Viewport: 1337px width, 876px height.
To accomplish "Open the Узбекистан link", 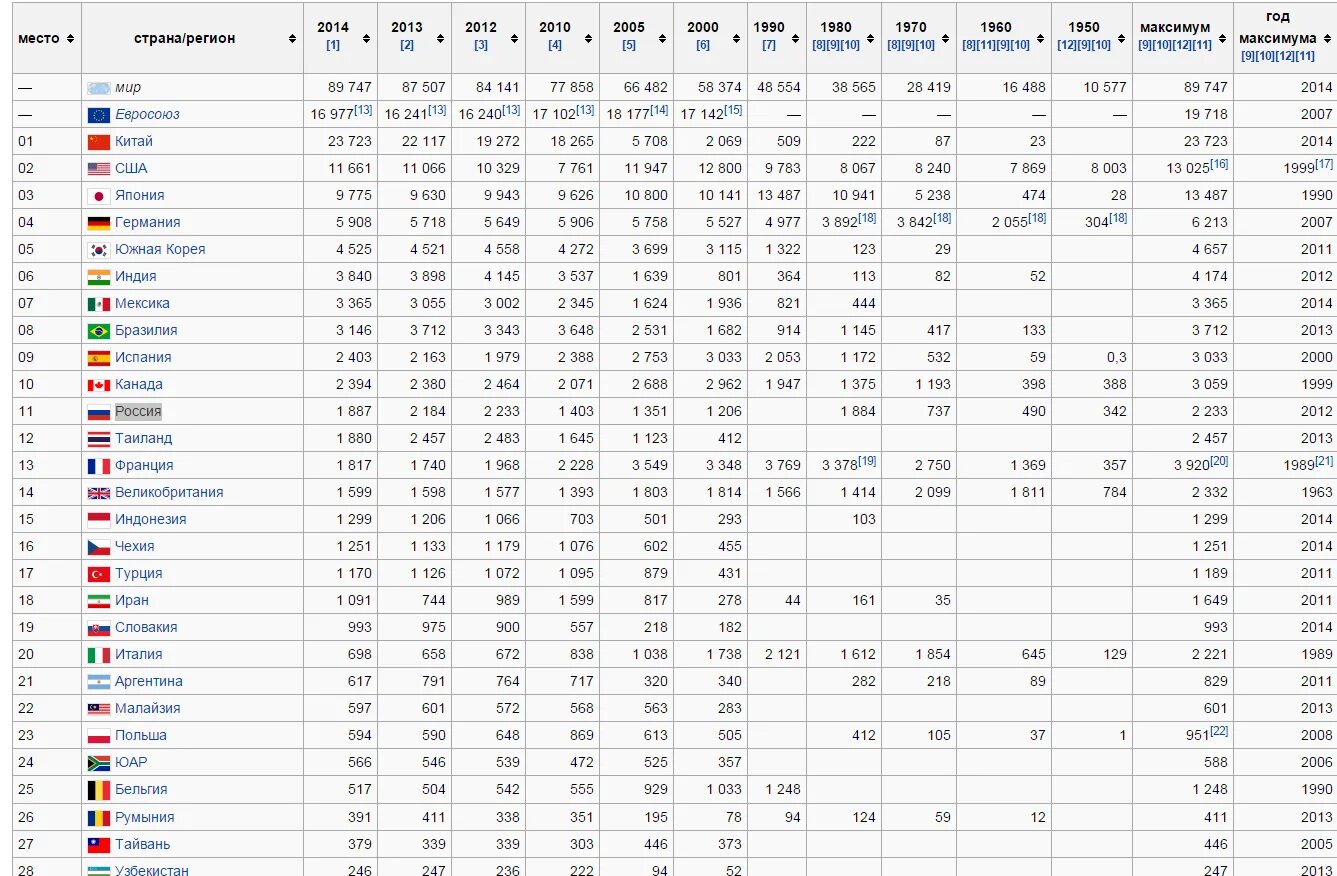I will tap(152, 870).
